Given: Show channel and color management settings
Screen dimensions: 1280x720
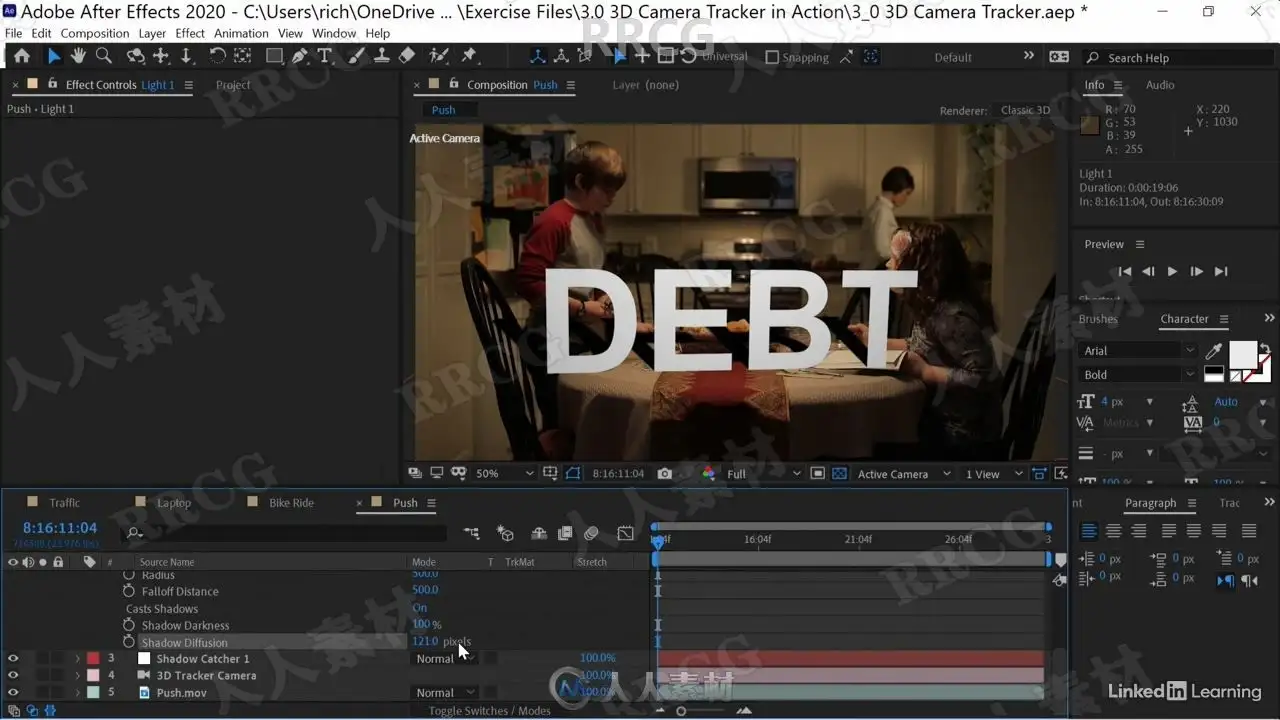Looking at the screenshot, I should tap(709, 474).
